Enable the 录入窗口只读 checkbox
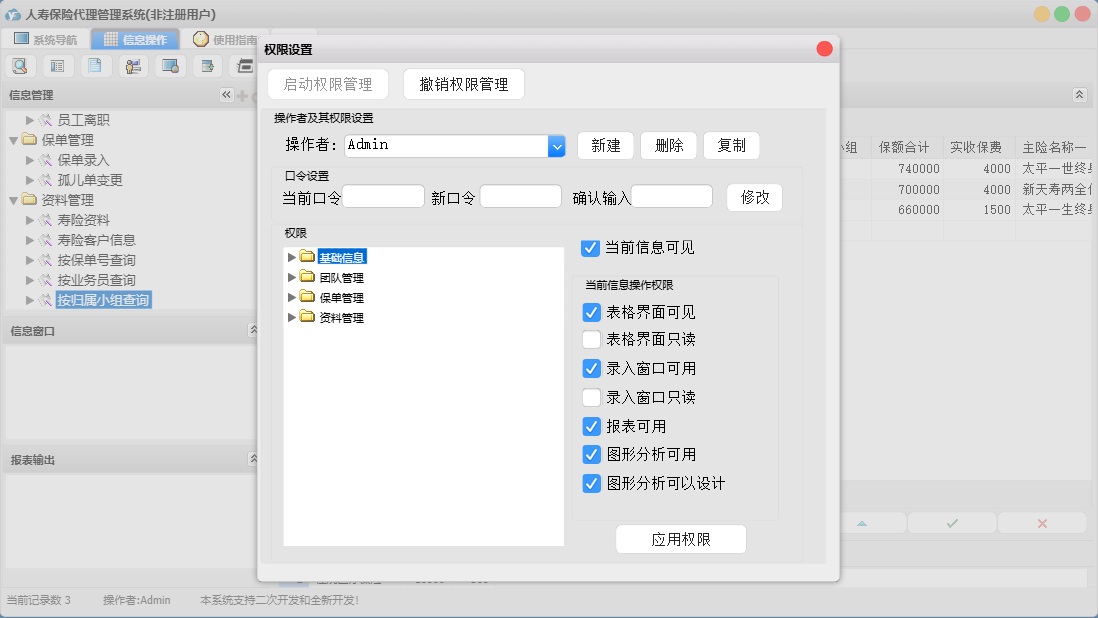The width and height of the screenshot is (1098, 618). click(x=592, y=398)
